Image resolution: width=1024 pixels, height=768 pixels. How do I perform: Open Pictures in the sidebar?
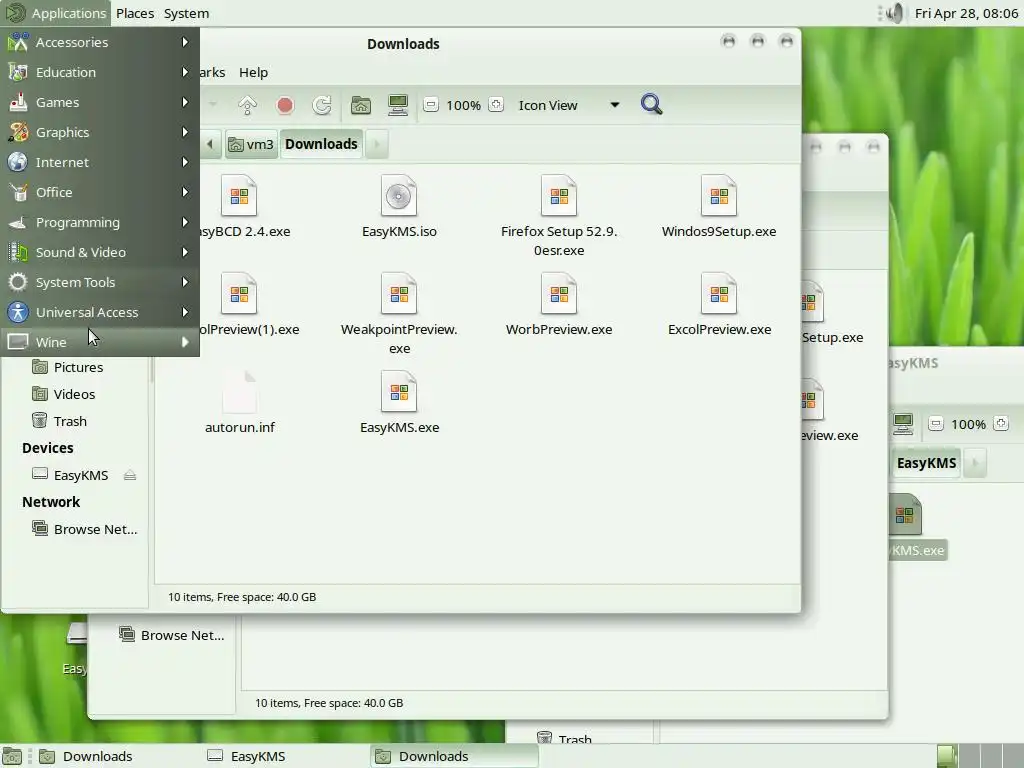tap(78, 368)
